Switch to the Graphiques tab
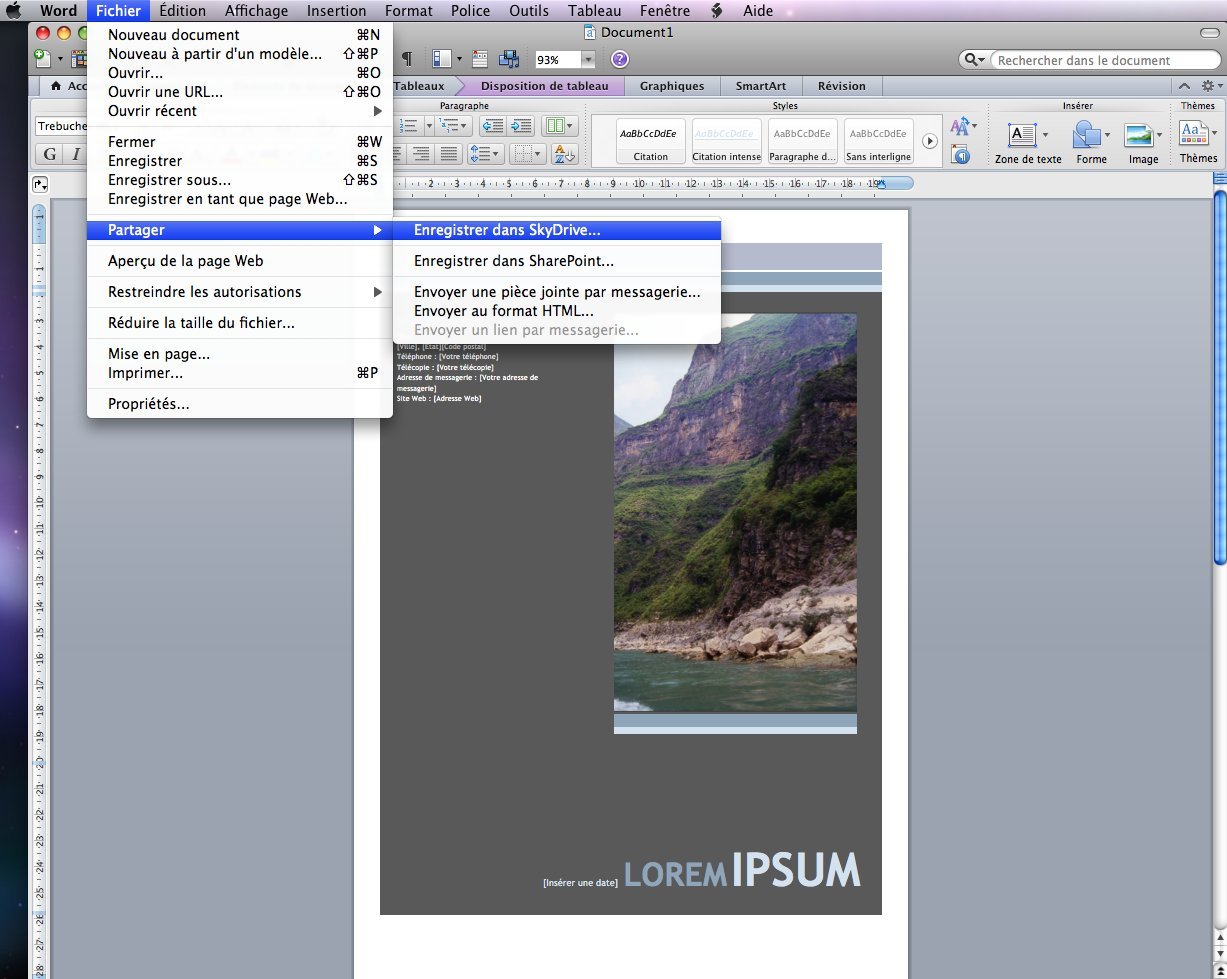Screen dimensions: 1227x979 click(x=672, y=86)
